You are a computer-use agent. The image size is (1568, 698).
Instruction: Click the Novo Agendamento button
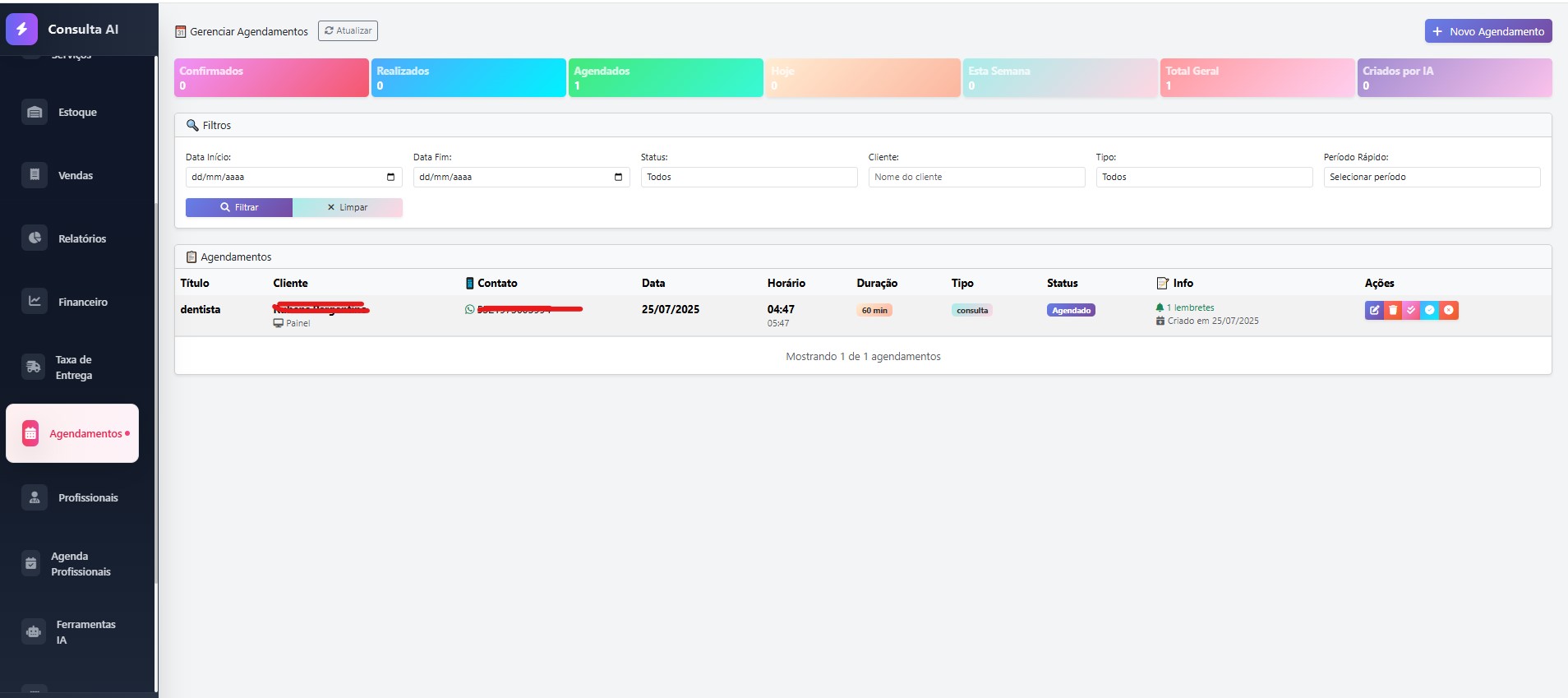click(x=1487, y=31)
